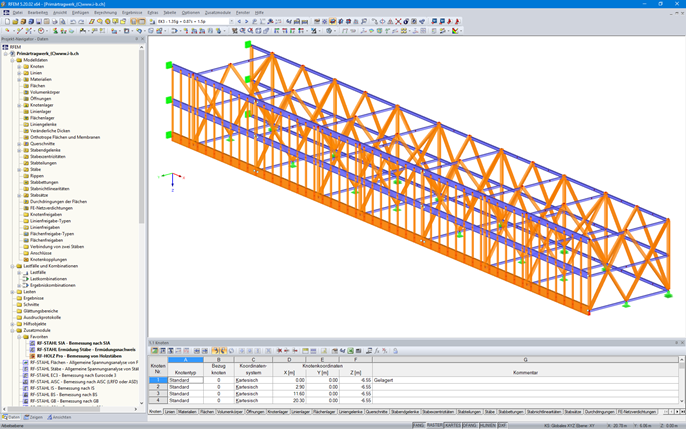The width and height of the screenshot is (686, 429).
Task: Click the table tabs scroll-right arrow
Action: 677,412
